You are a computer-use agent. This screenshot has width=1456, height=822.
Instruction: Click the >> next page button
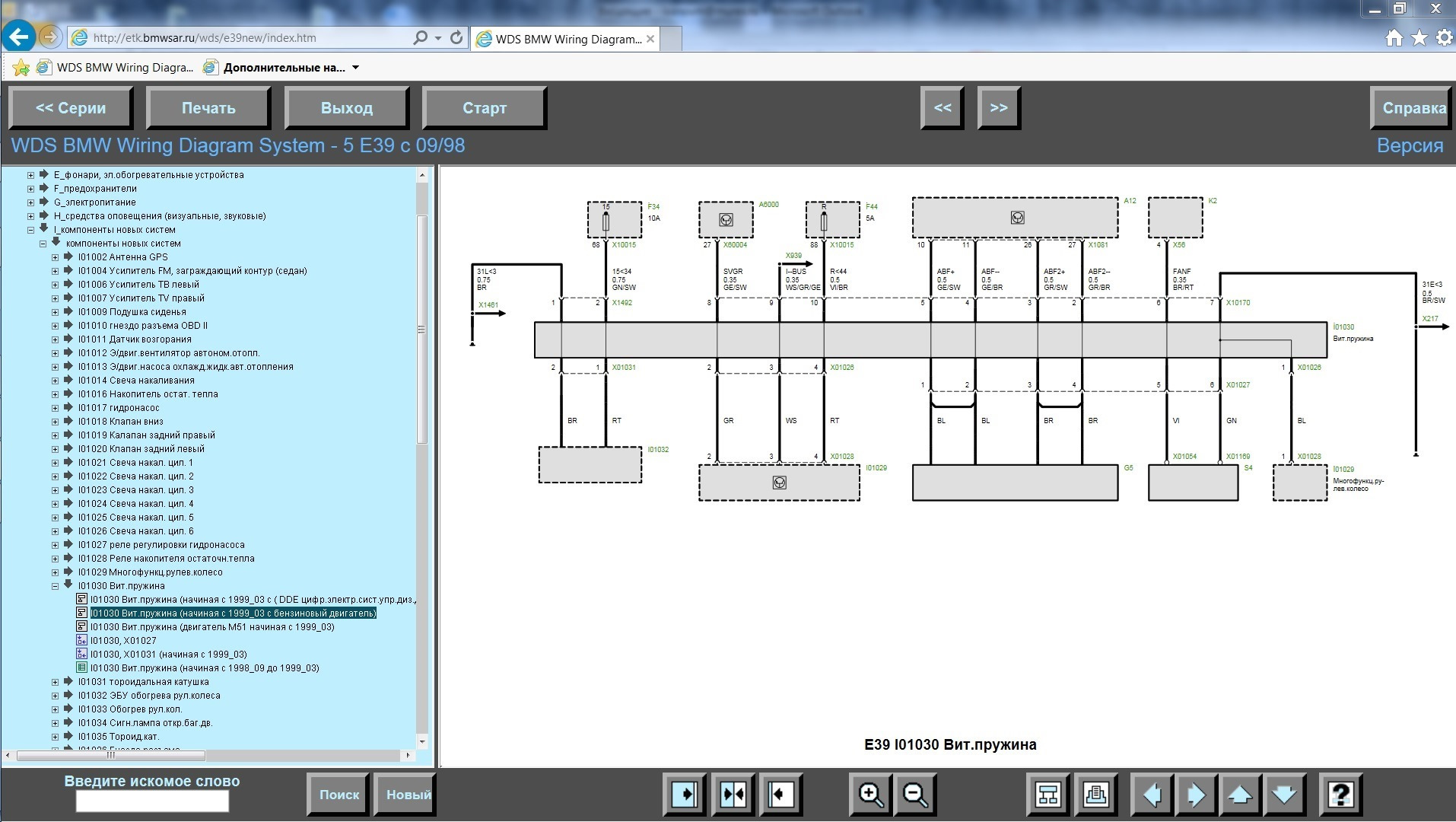pos(999,108)
